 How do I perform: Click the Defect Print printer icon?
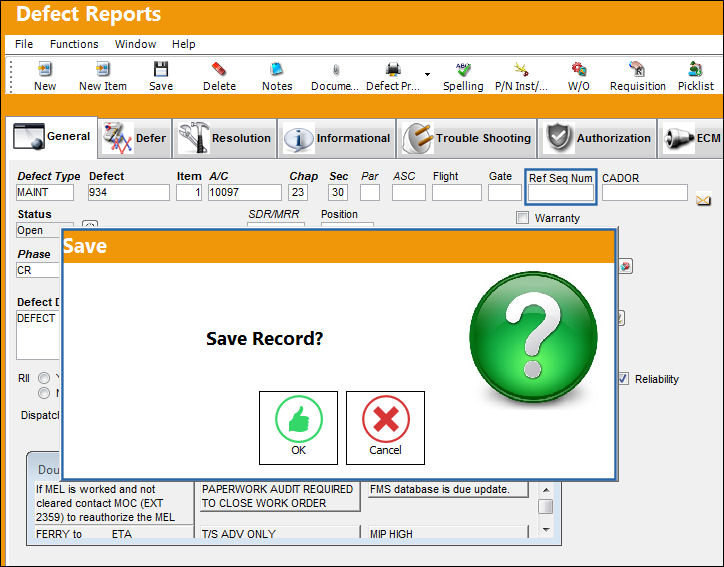coord(393,76)
